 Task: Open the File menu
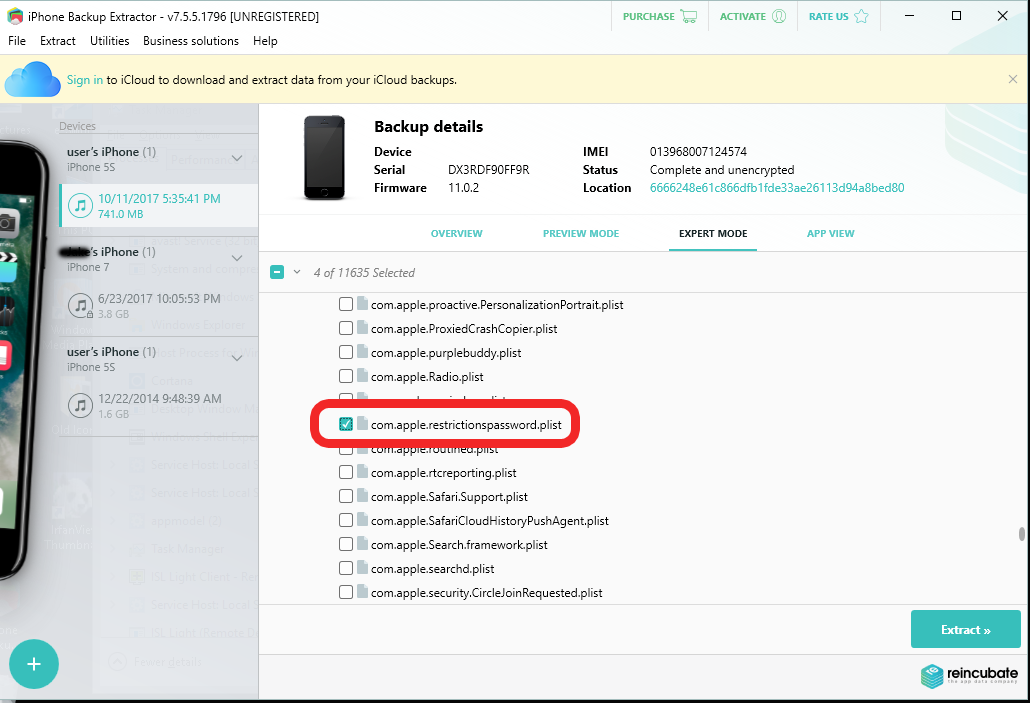click(x=17, y=41)
